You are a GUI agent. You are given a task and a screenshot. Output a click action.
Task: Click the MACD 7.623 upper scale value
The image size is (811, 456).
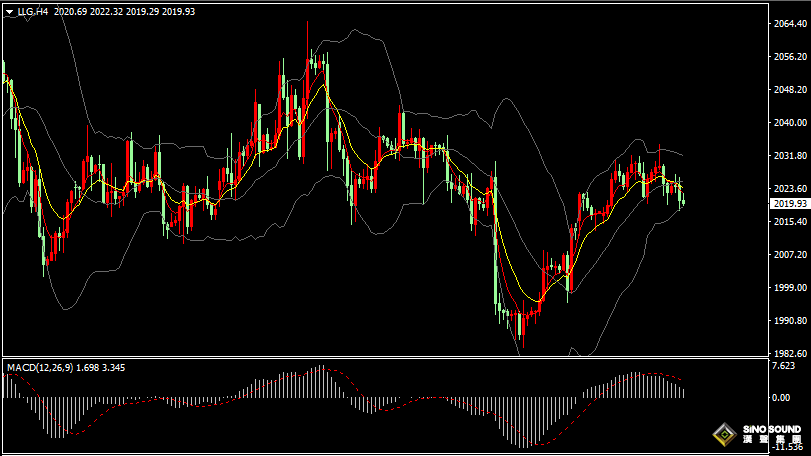click(x=783, y=366)
